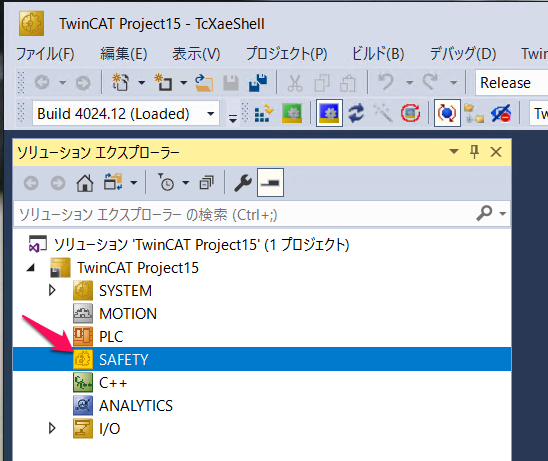Click the Activate Configuration icon
Screen dimensions: 548x461
263,113
